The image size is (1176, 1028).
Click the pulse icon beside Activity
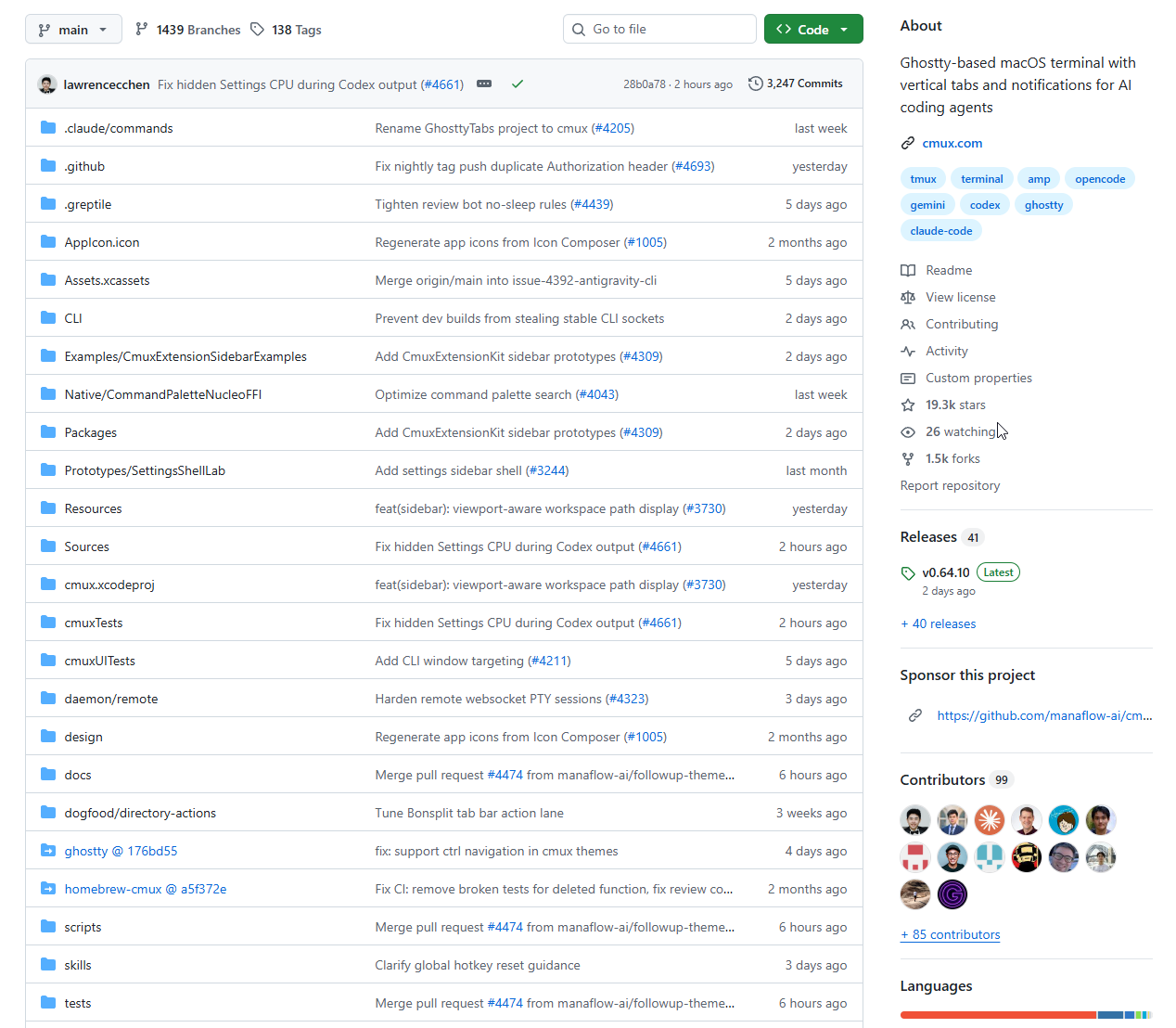pos(908,351)
